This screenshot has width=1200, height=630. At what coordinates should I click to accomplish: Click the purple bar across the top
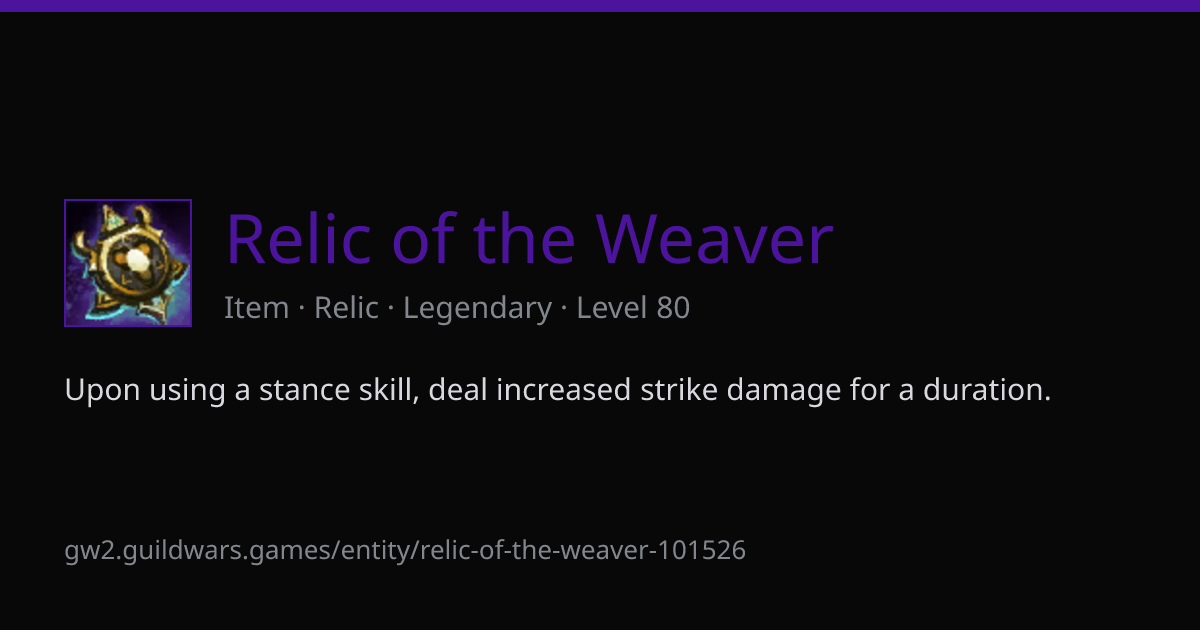600,5
